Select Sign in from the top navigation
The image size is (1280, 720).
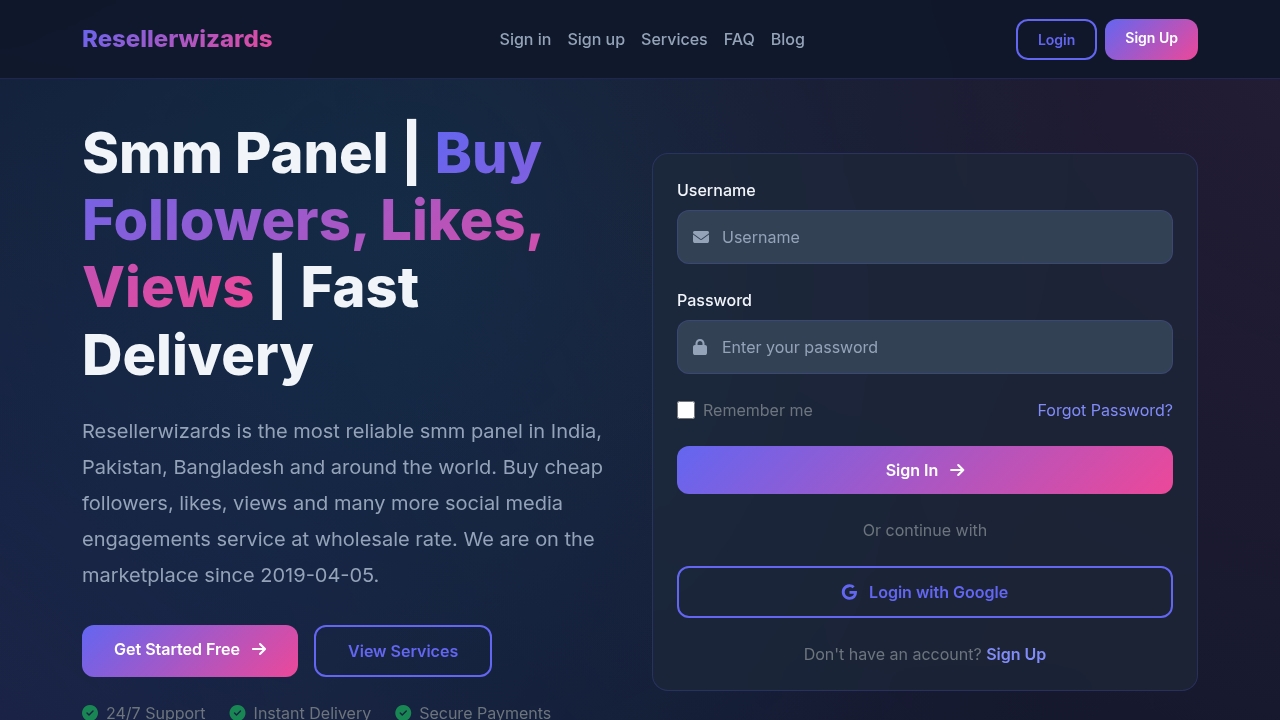click(525, 39)
